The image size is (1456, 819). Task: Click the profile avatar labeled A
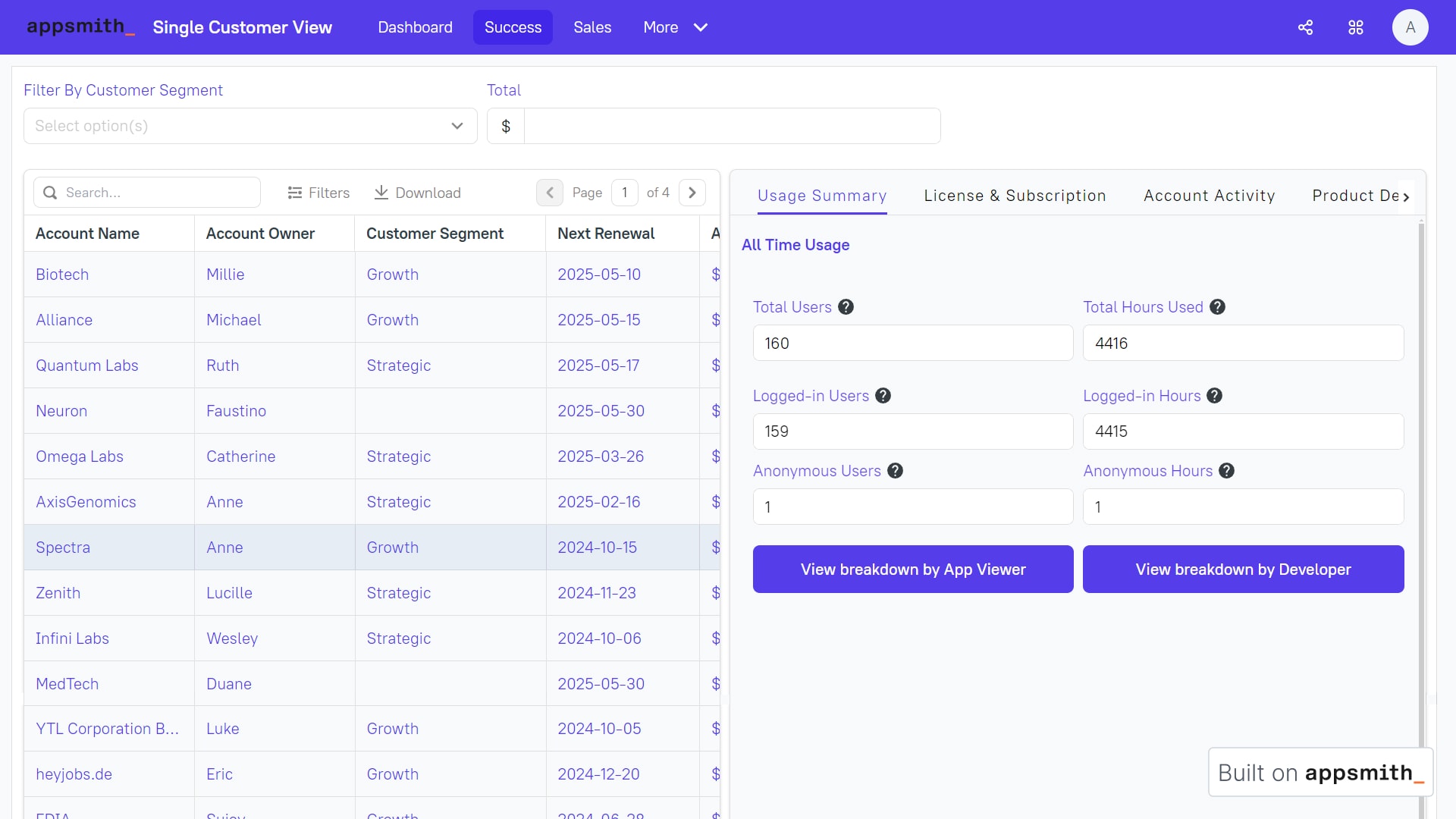pos(1410,27)
